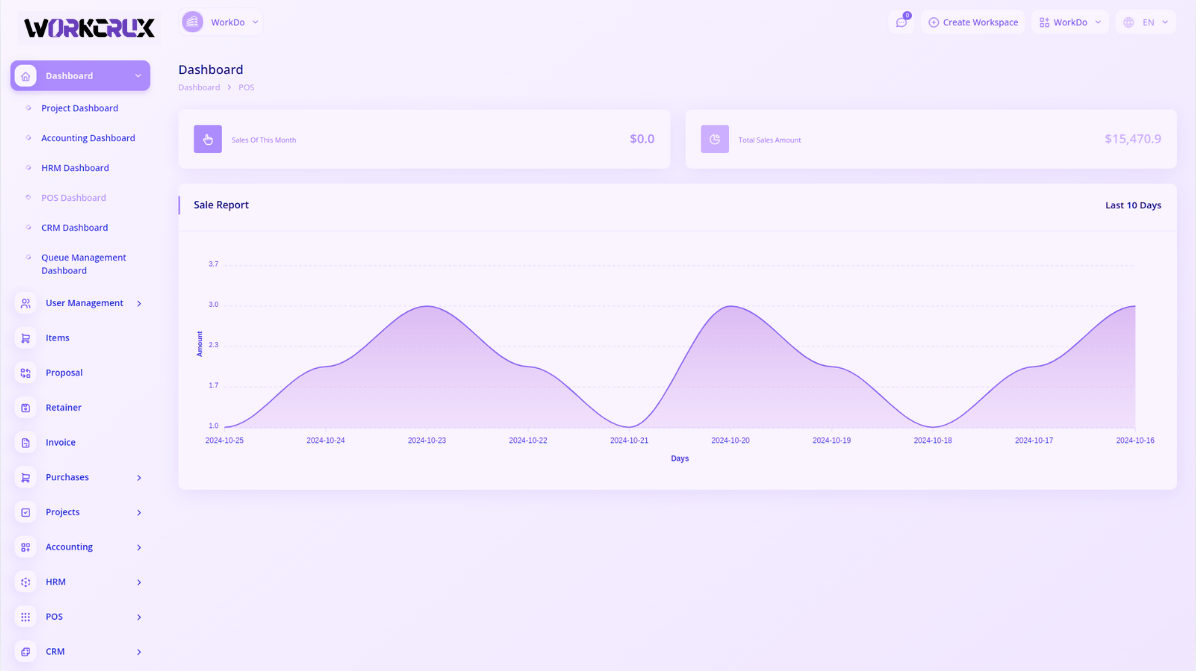Click the WorkCrux logo
1196x671 pixels.
[89, 28]
